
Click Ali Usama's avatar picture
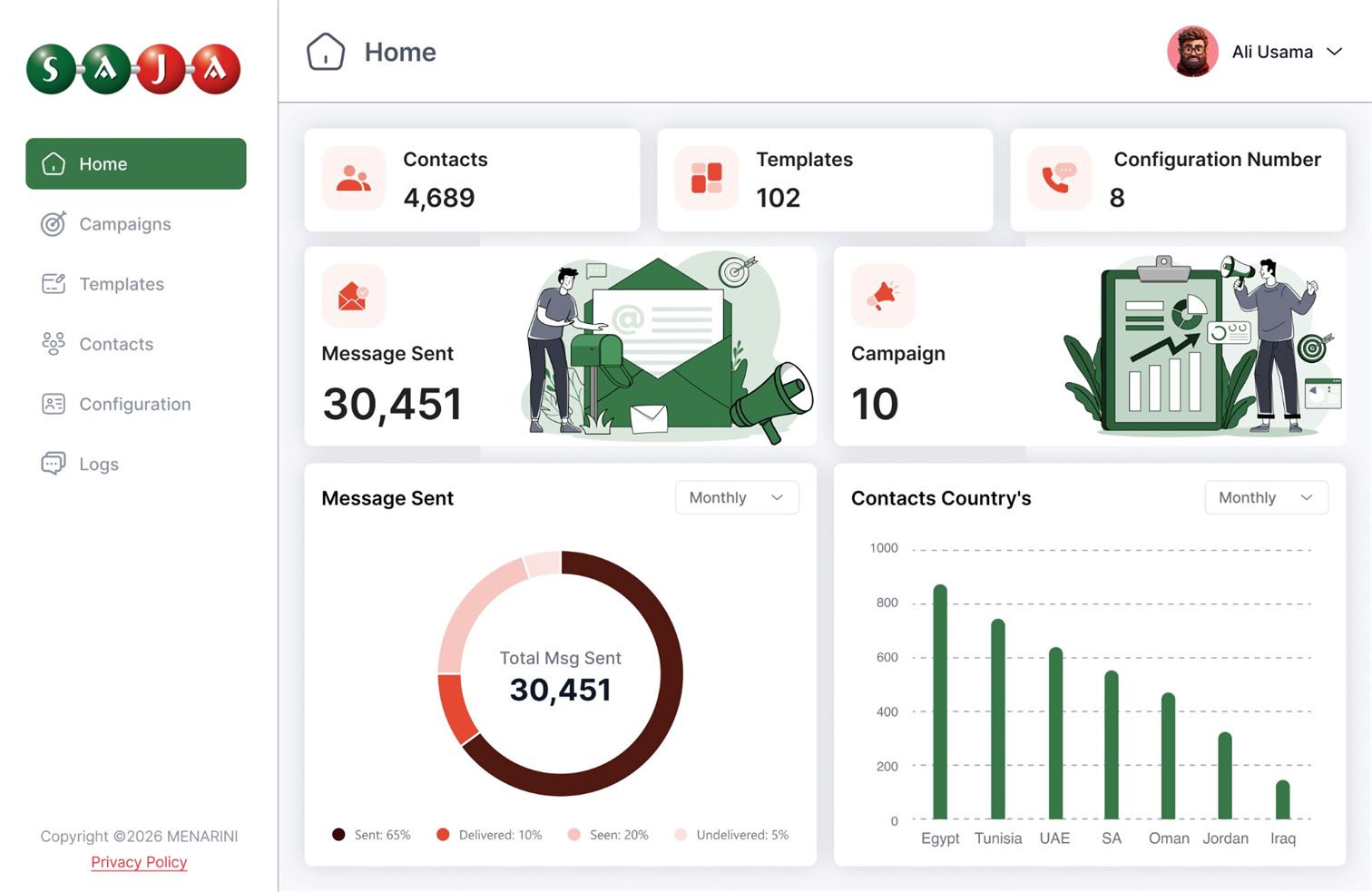1192,52
